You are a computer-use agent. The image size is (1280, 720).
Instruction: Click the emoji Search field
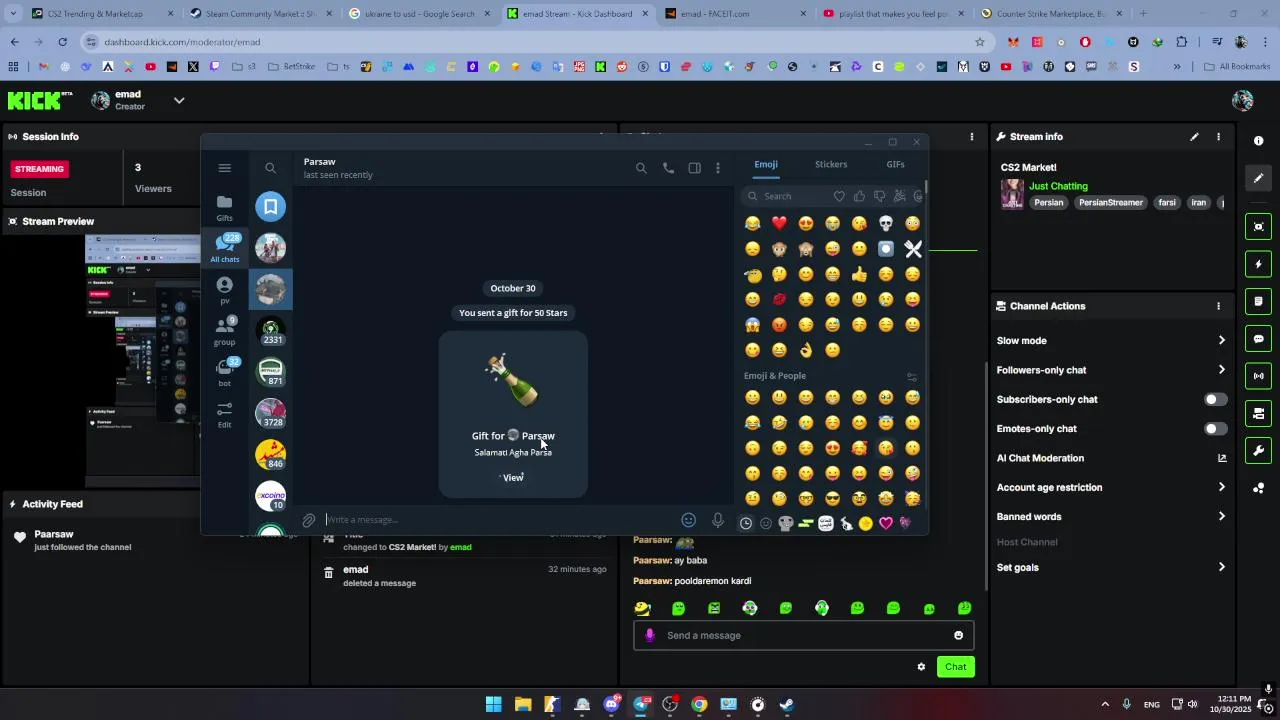(x=787, y=196)
